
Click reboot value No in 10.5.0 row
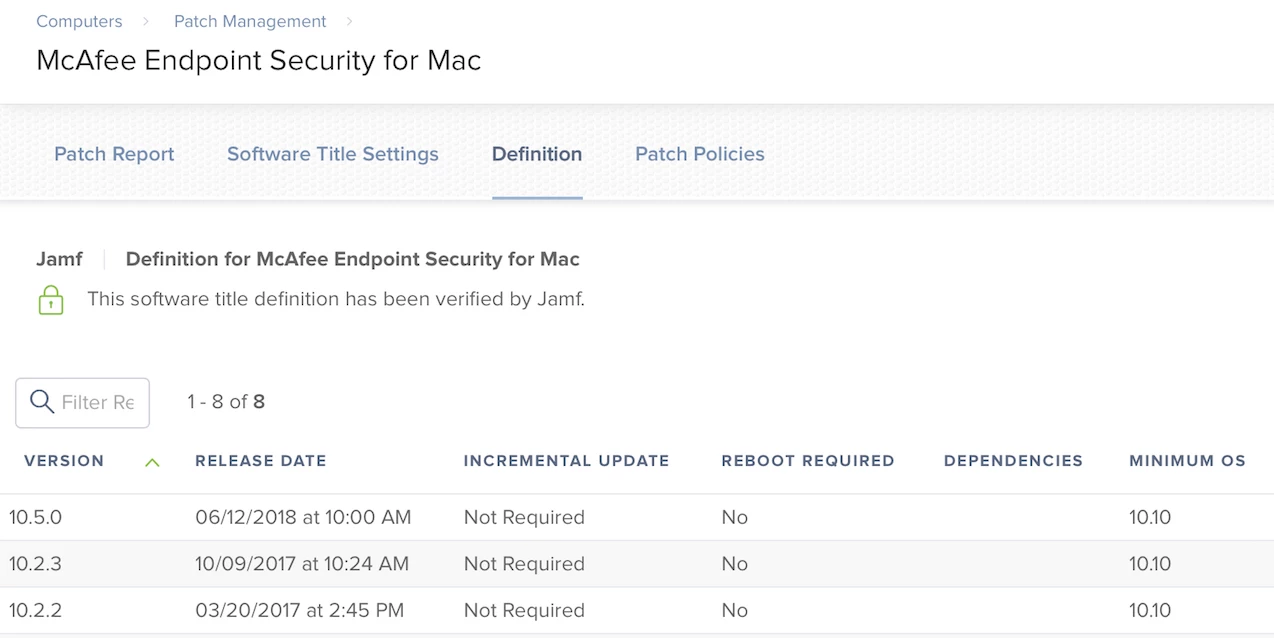tap(735, 517)
